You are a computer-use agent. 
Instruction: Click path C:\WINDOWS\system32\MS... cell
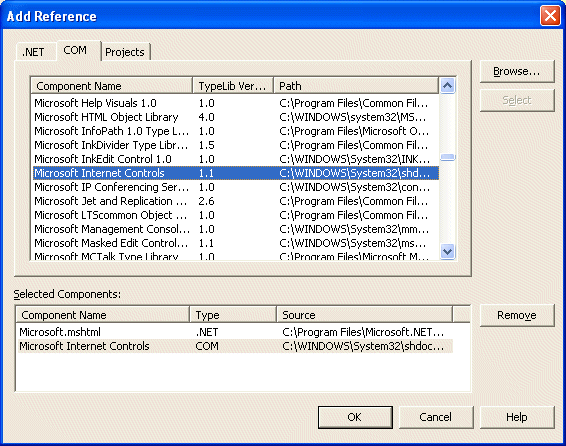tap(353, 117)
